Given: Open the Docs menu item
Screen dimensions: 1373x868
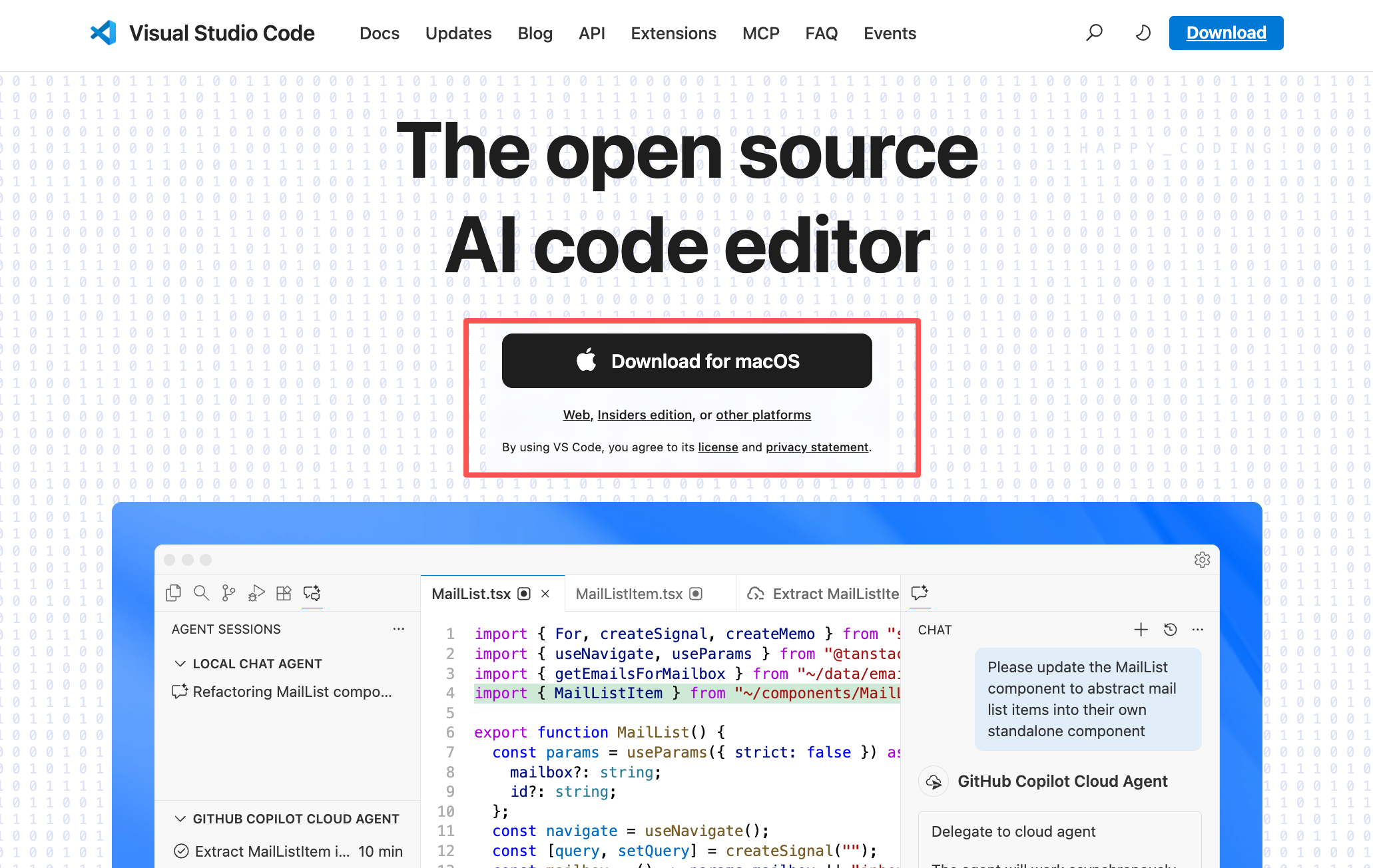Looking at the screenshot, I should [379, 33].
